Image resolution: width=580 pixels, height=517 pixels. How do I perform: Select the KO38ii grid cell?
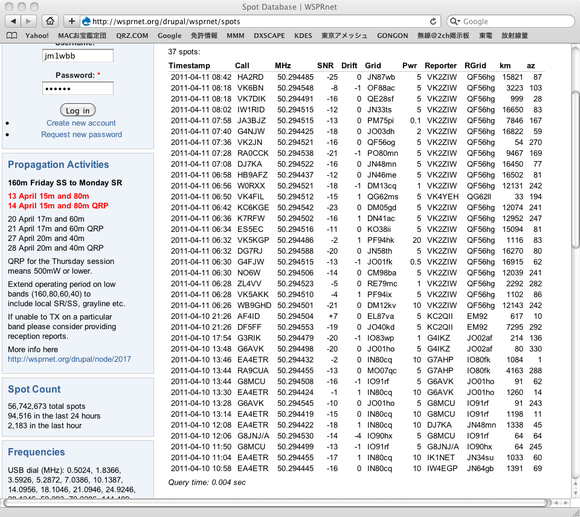pos(379,229)
